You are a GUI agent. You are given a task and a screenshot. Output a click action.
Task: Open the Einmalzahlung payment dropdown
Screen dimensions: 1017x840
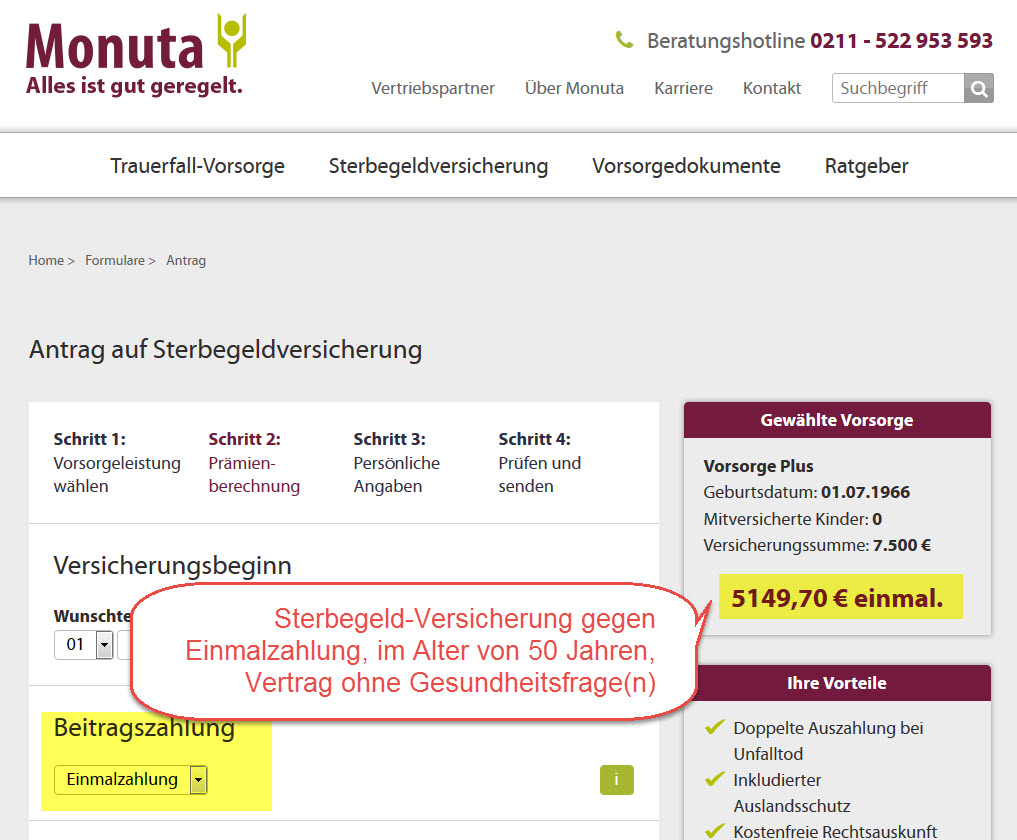point(130,780)
